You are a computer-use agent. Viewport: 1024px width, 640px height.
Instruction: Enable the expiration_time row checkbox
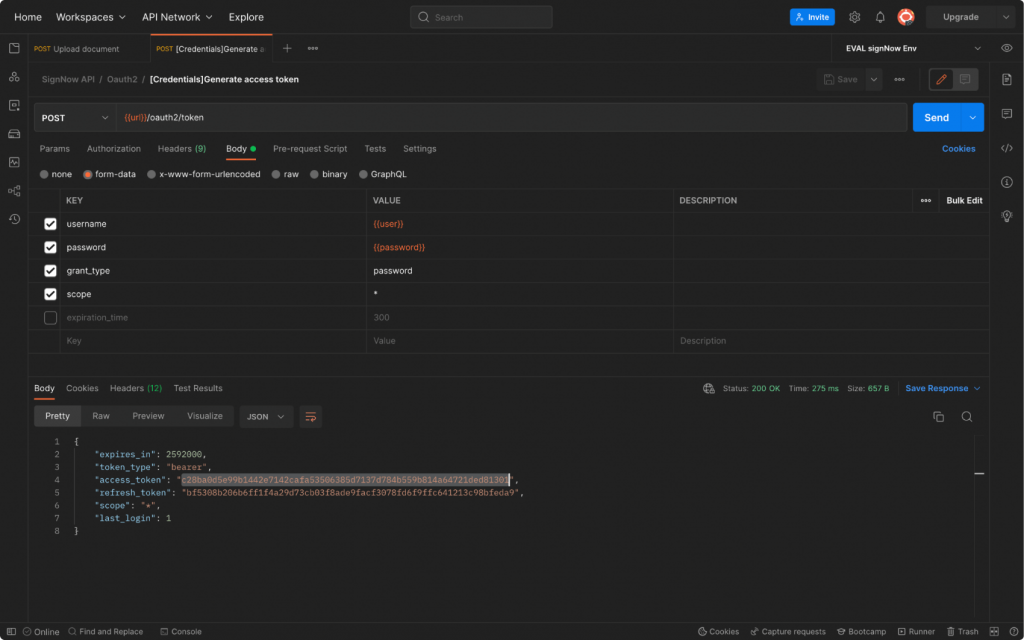[x=50, y=318]
